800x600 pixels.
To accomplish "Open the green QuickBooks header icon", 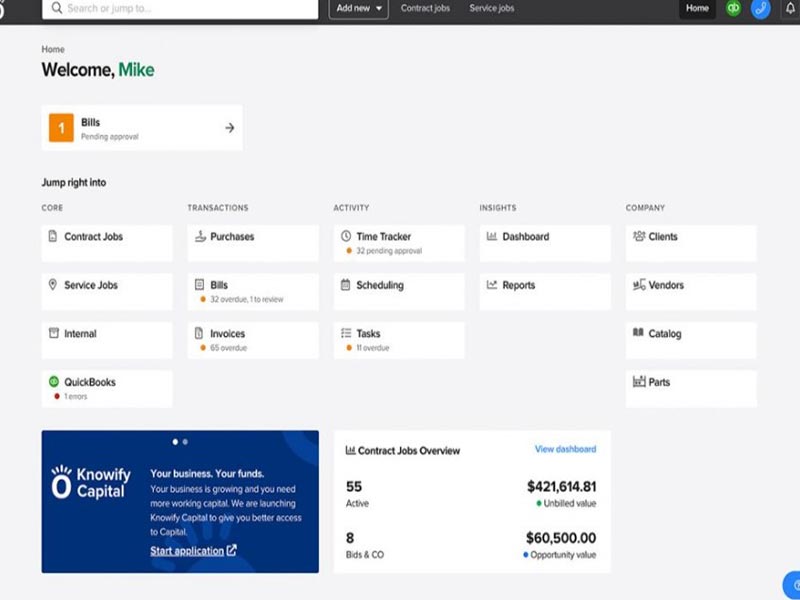I will tap(733, 8).
